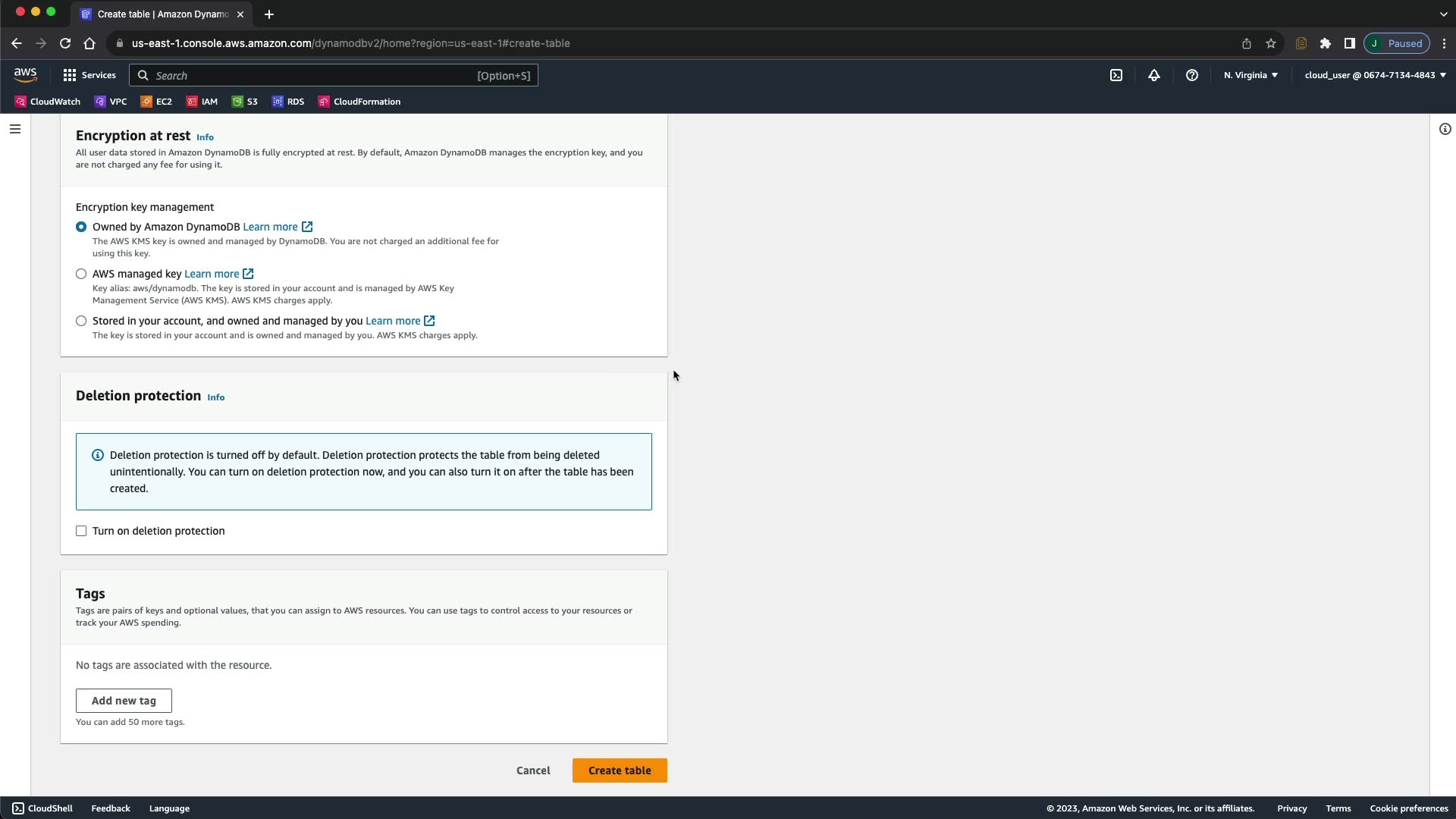
Task: Click the Create table browser tab
Action: coord(162,14)
